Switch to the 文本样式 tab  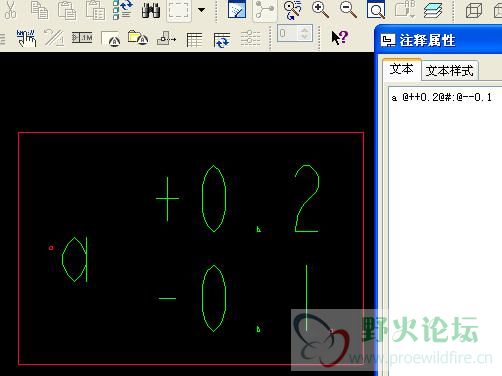[450, 70]
